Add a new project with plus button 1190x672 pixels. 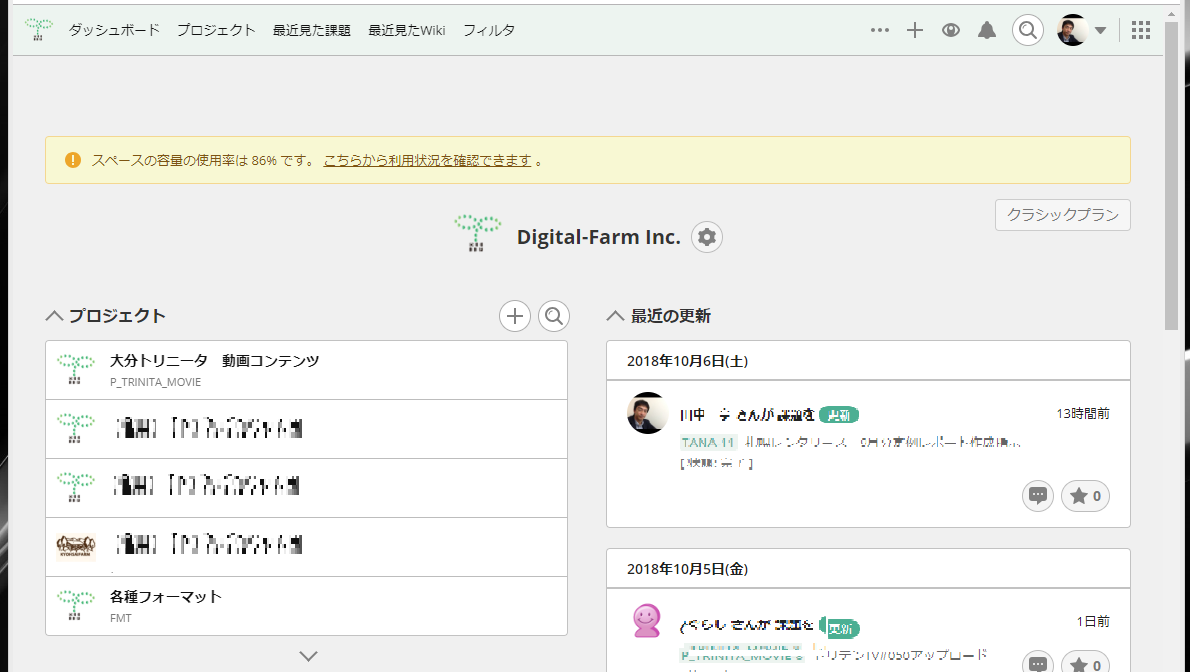coord(515,316)
